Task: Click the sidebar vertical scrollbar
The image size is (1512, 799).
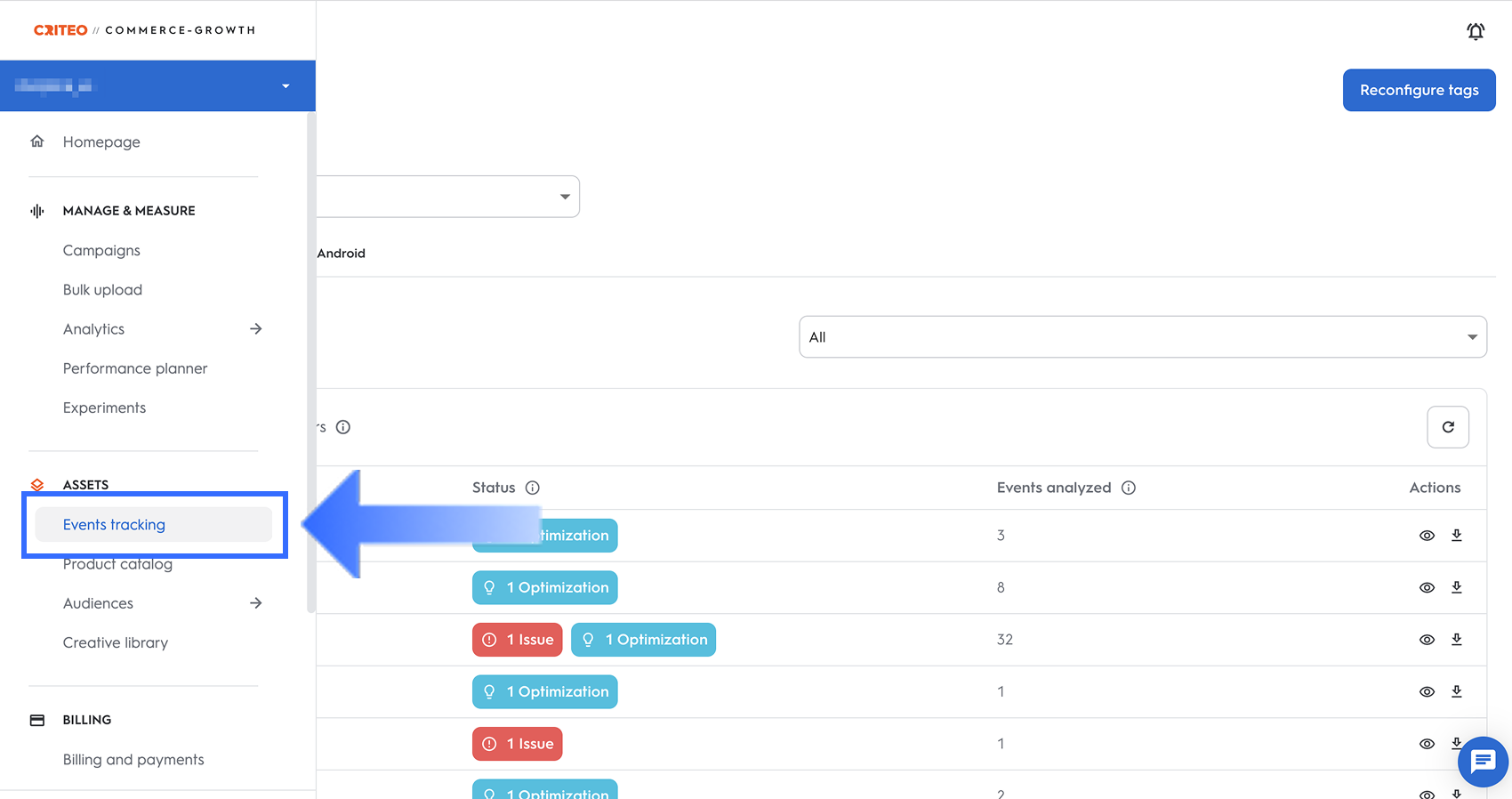Action: tap(310, 356)
